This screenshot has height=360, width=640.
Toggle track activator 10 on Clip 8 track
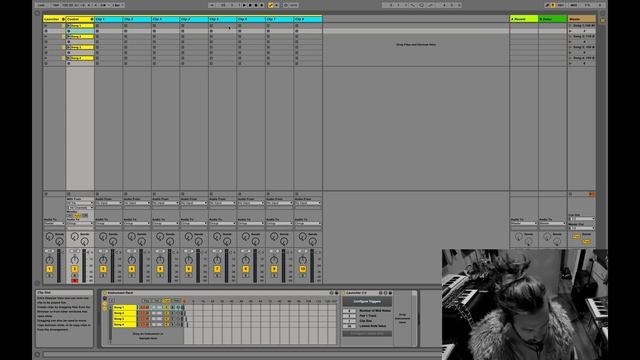click(x=302, y=269)
